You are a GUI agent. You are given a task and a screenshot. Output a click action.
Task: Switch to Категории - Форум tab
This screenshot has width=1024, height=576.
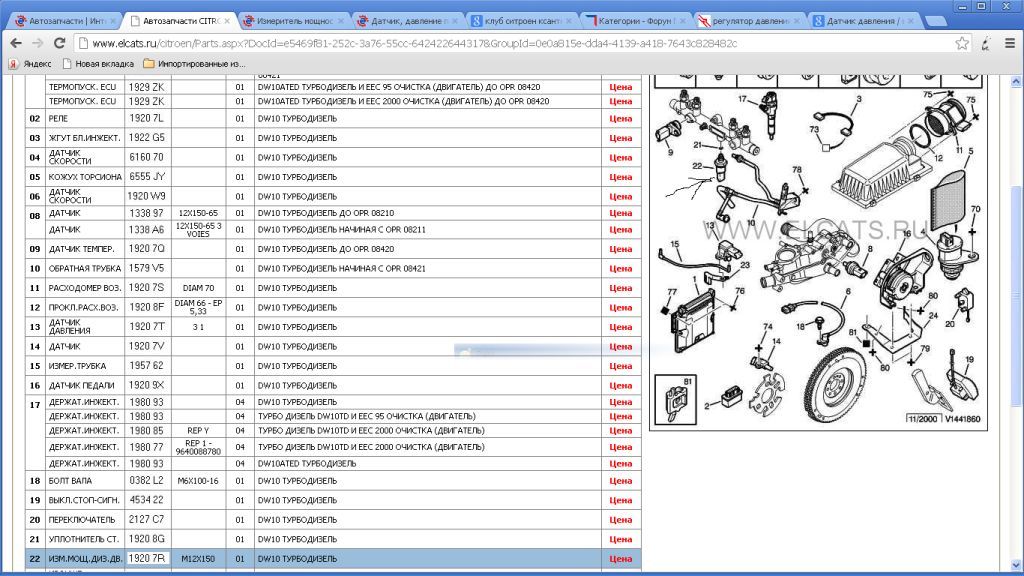tap(635, 21)
